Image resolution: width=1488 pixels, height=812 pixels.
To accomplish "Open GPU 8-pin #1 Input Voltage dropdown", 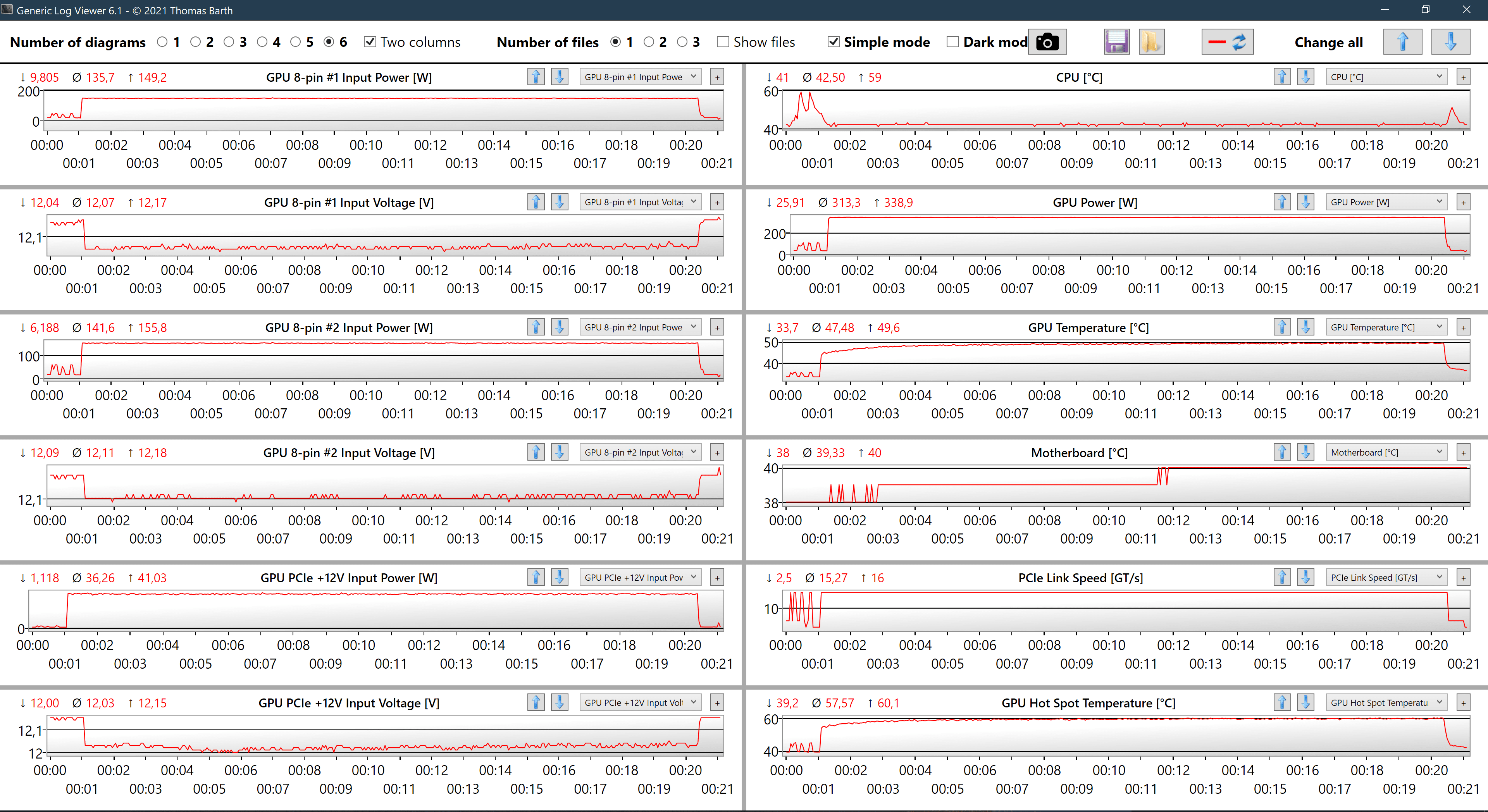I will [641, 202].
